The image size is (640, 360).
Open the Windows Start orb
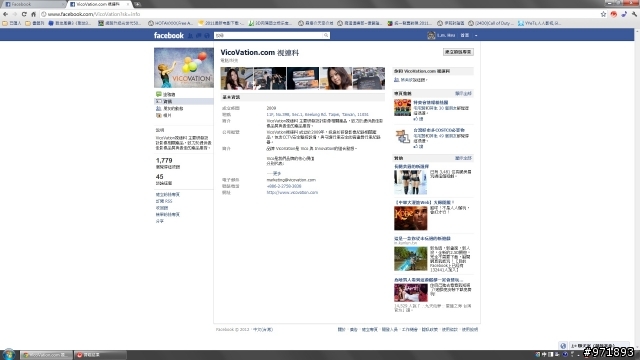pos(9,354)
